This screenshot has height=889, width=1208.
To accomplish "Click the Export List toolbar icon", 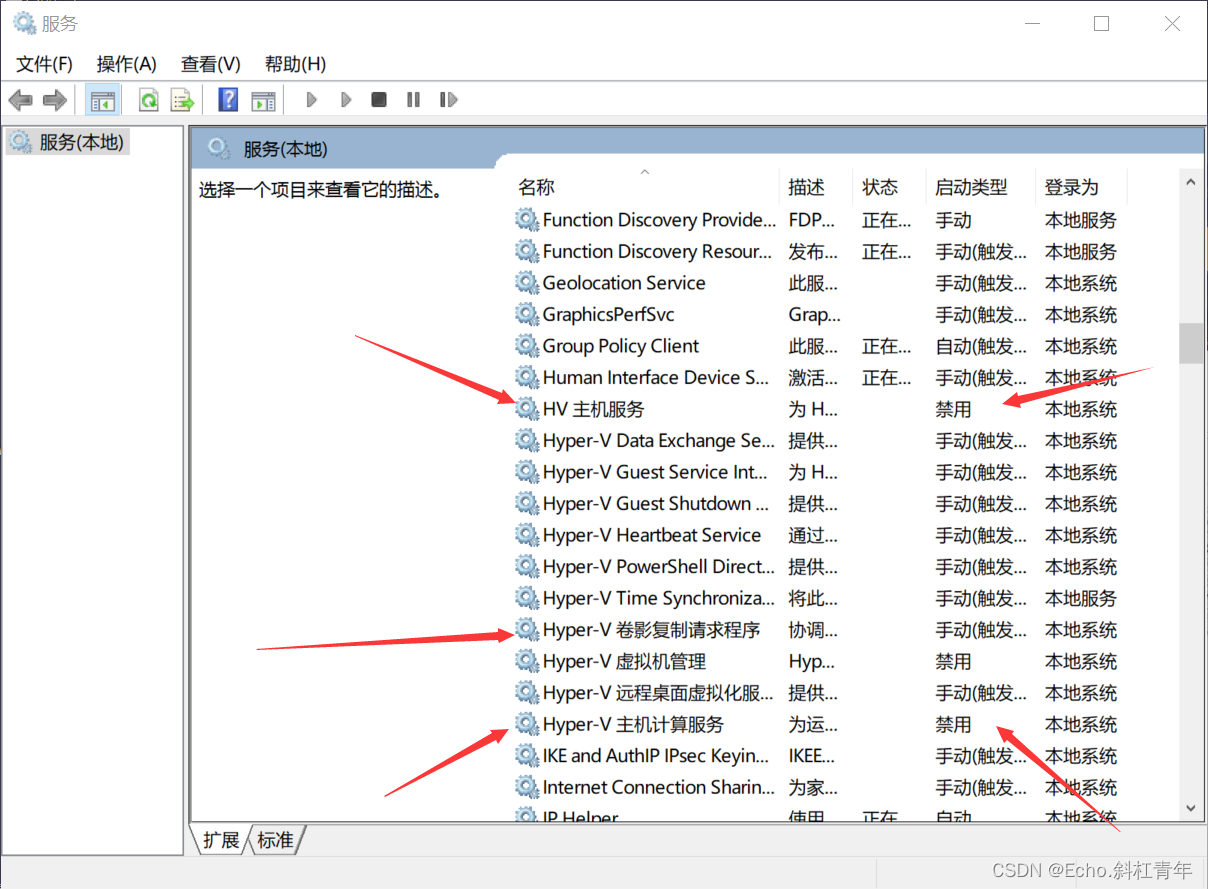I will (x=181, y=100).
